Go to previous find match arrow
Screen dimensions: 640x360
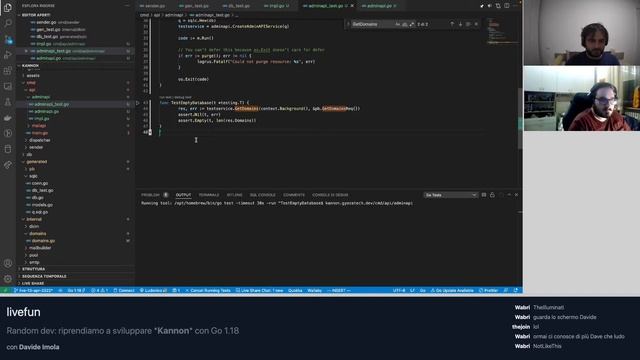coord(452,24)
